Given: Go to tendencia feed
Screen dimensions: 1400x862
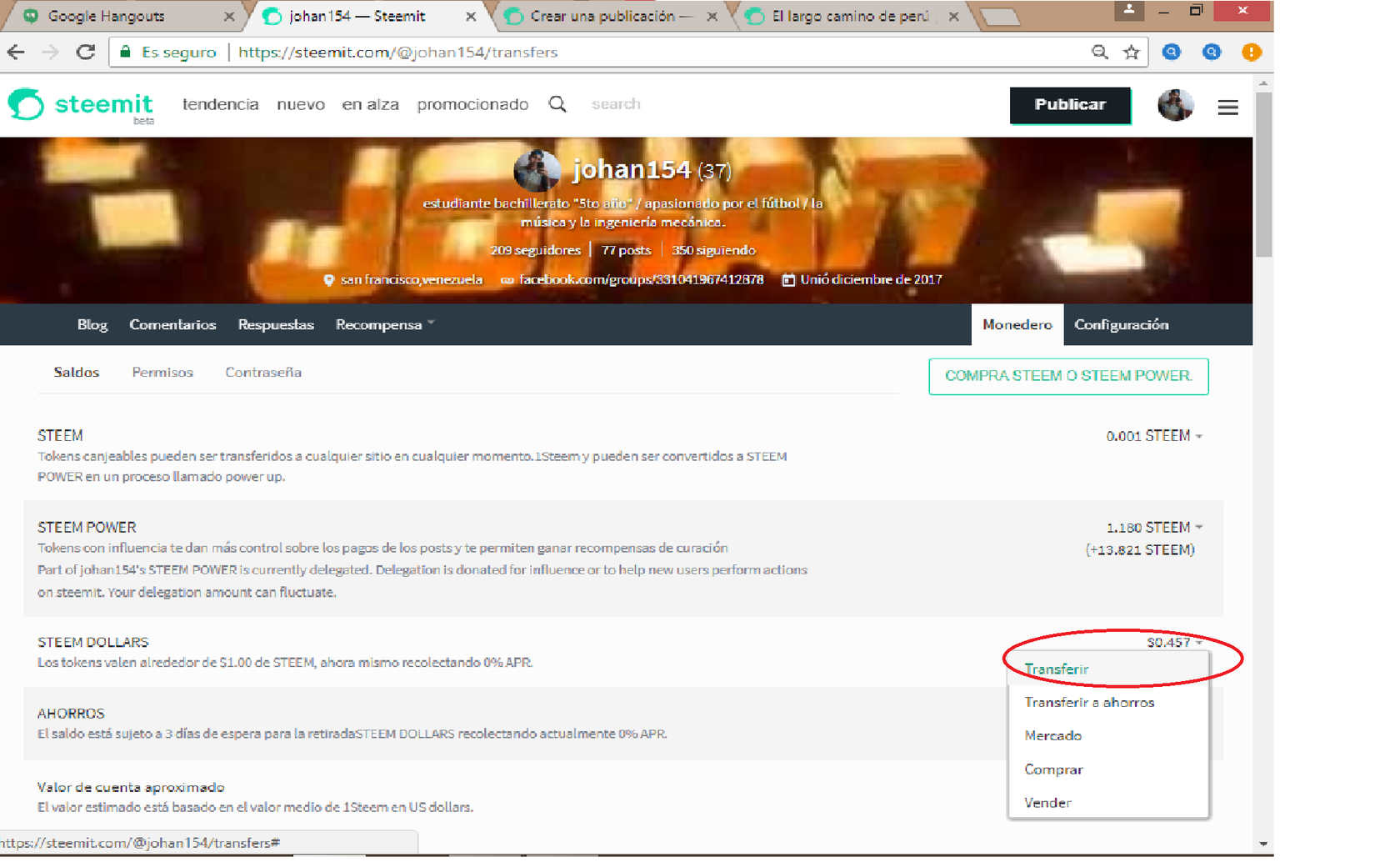Looking at the screenshot, I should 220,104.
